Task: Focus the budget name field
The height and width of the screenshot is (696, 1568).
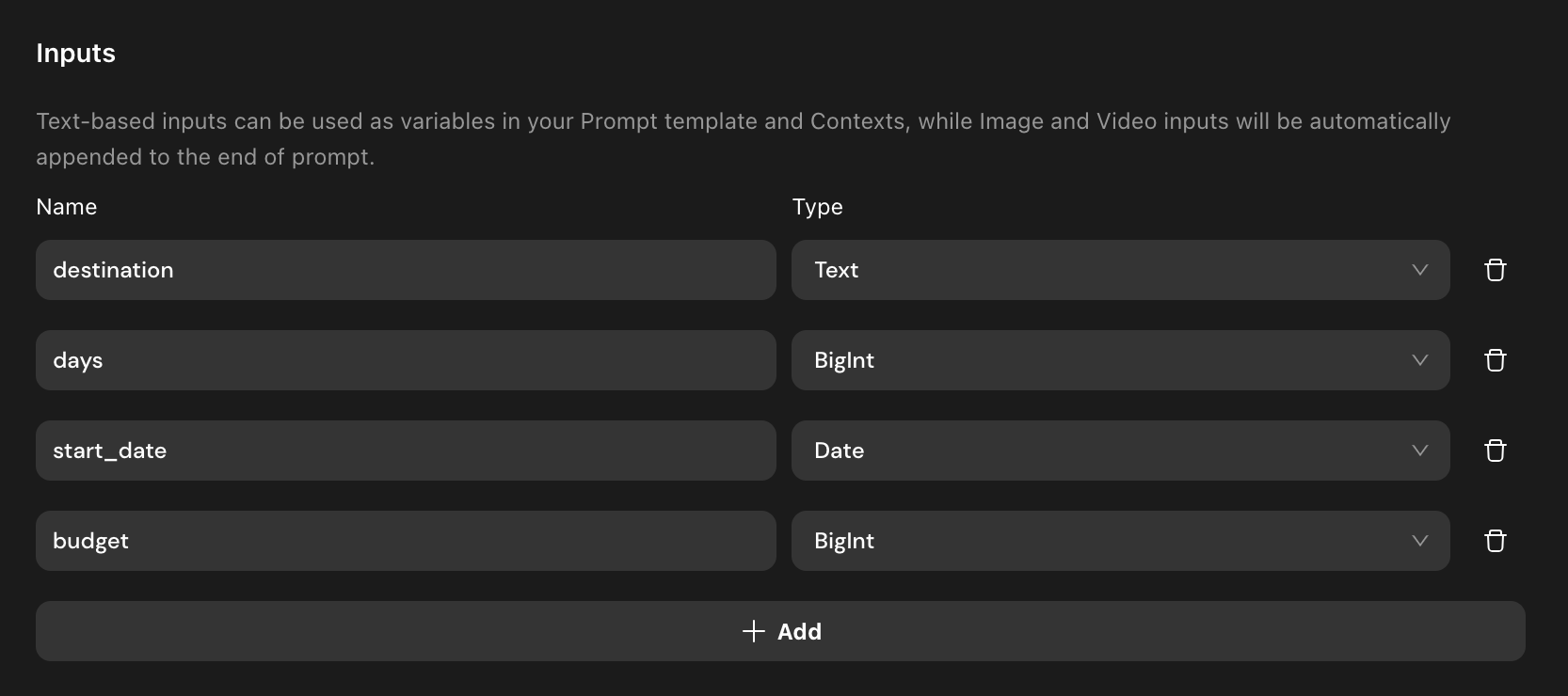Action: pos(406,541)
